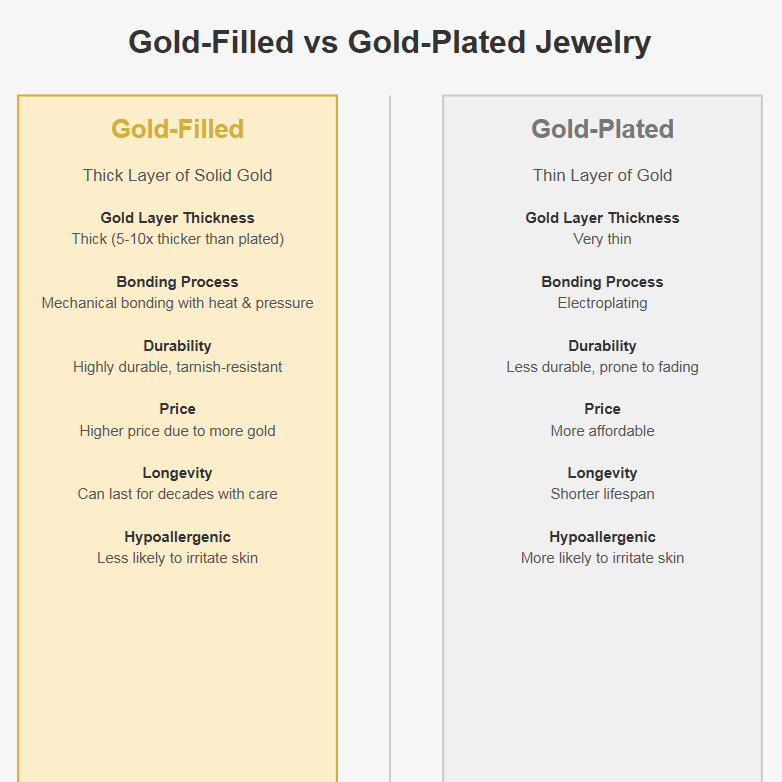Click the Thin Layer of Gold subtitle
This screenshot has height=782, width=782.
pyautogui.click(x=602, y=175)
